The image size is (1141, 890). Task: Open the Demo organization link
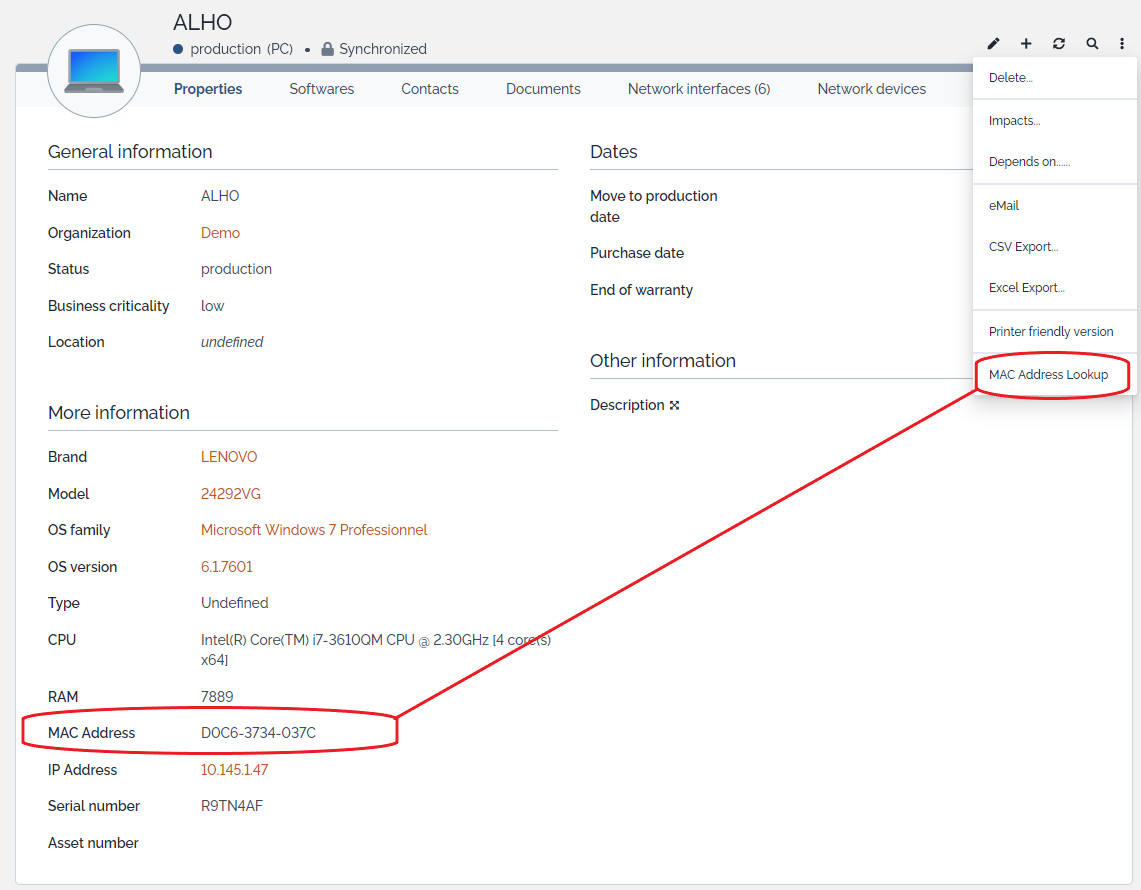(220, 233)
